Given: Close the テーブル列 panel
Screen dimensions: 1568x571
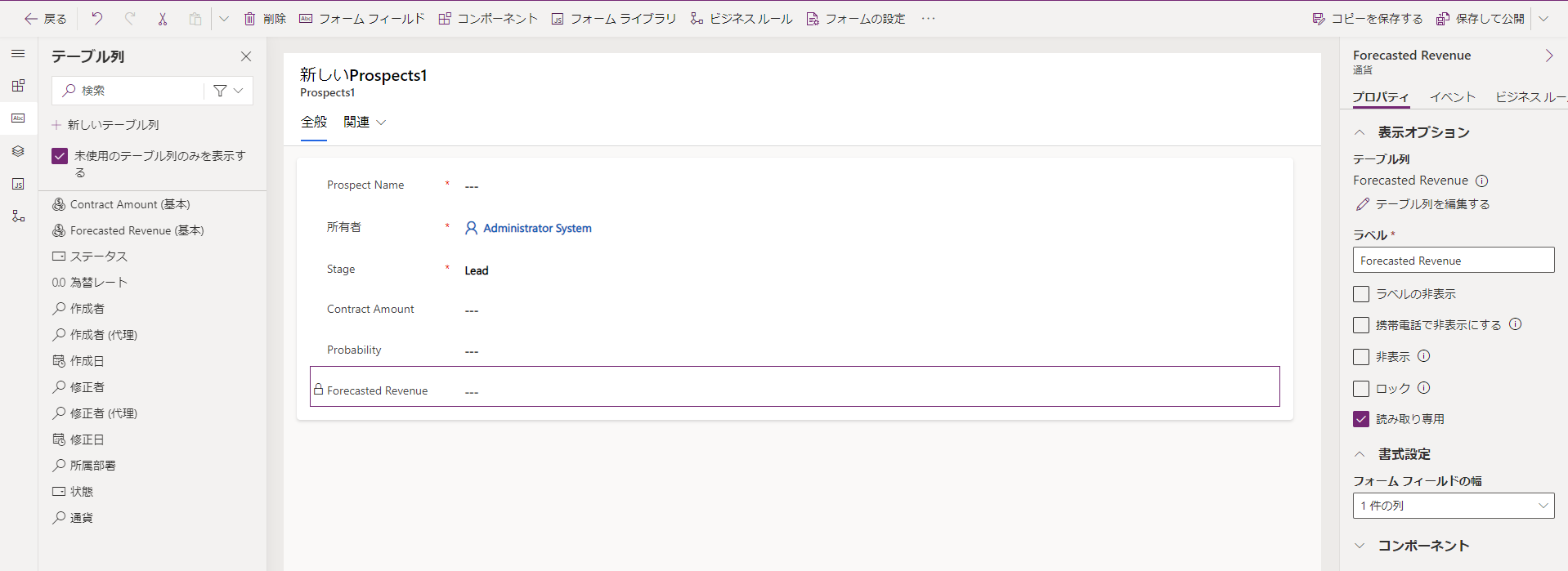Looking at the screenshot, I should (x=246, y=56).
